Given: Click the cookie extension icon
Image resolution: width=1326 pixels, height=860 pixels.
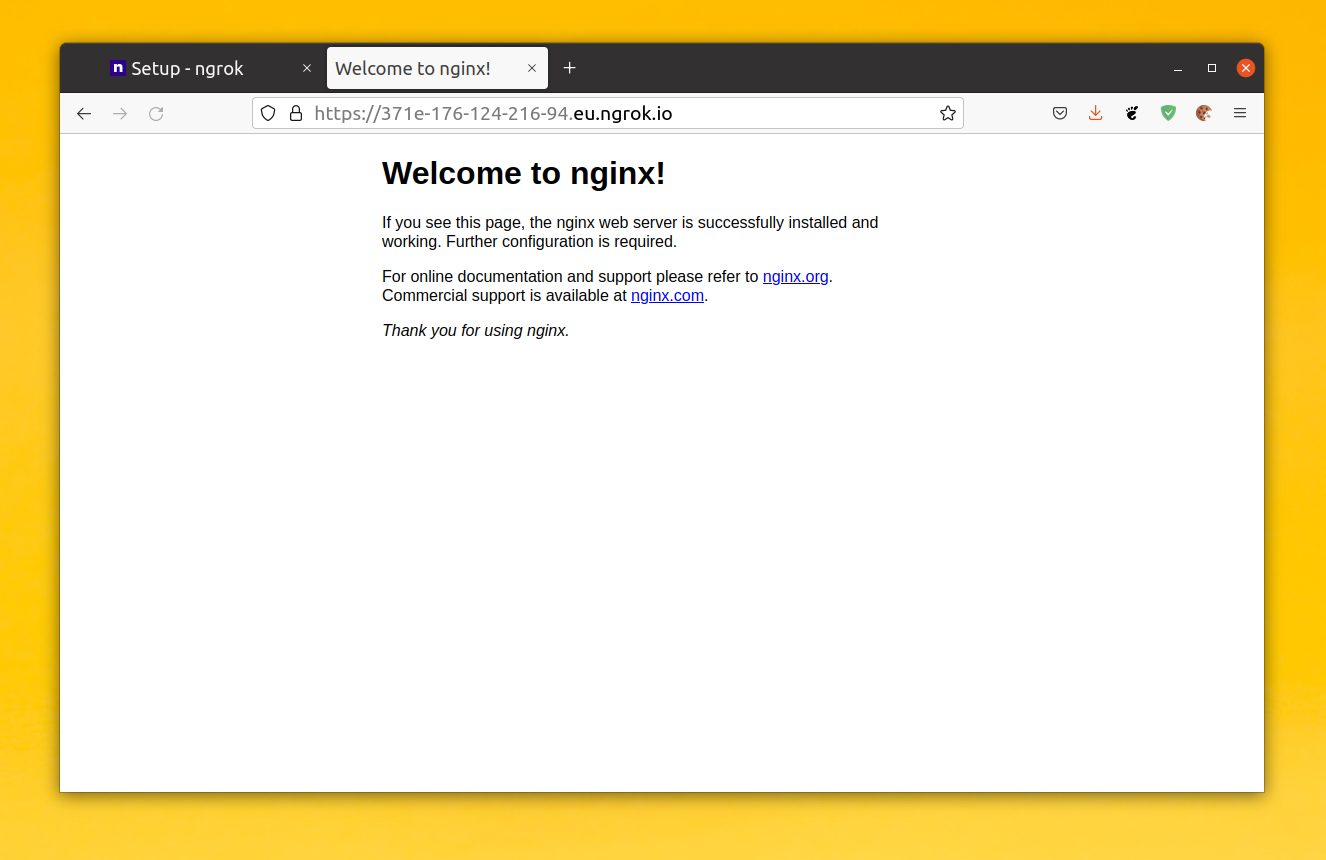Looking at the screenshot, I should pyautogui.click(x=1204, y=114).
